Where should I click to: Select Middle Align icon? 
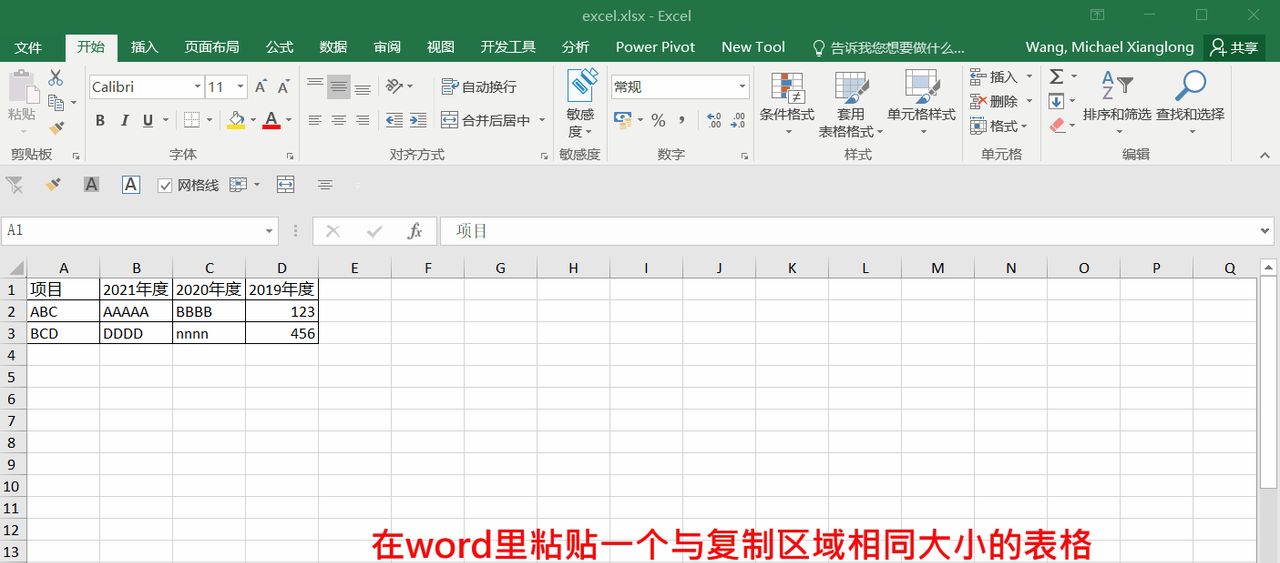click(339, 87)
